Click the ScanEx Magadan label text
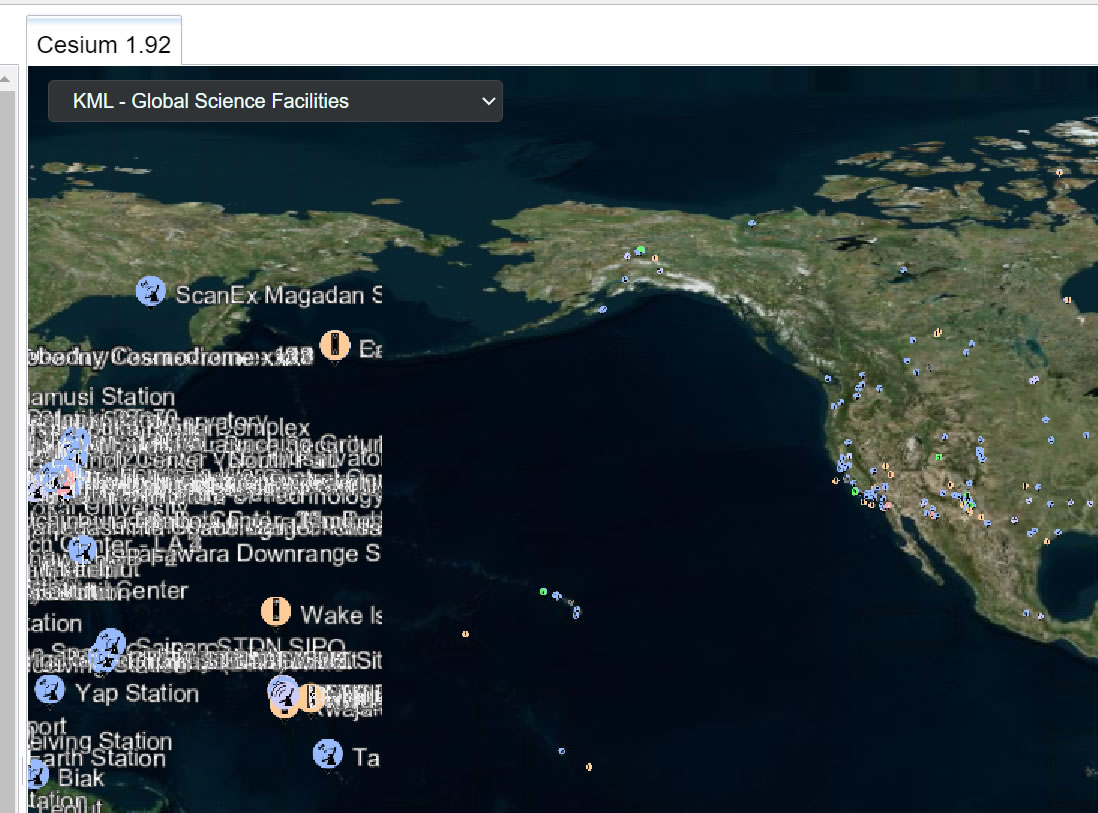Viewport: 1098px width, 813px height. [x=279, y=295]
